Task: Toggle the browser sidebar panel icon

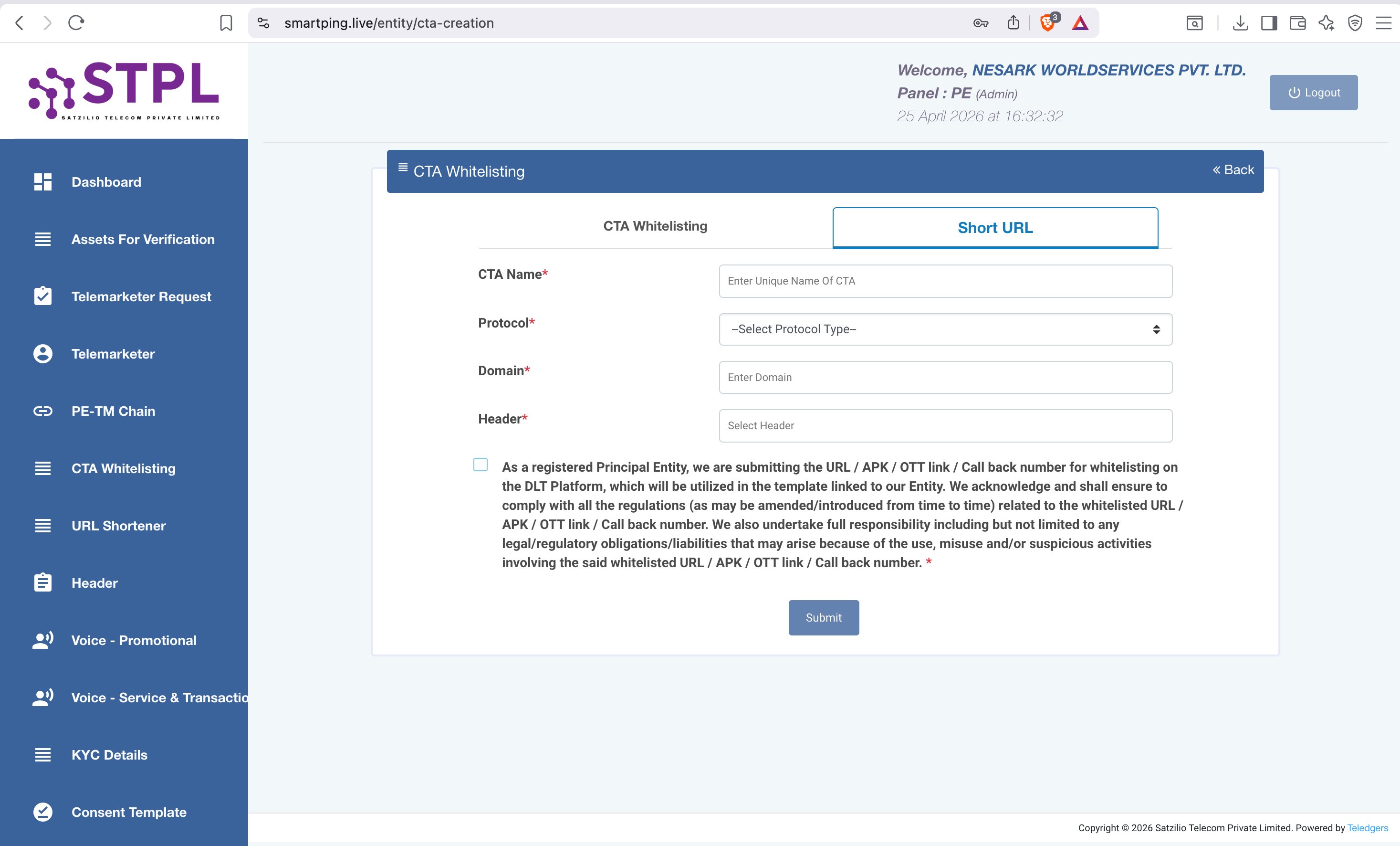Action: point(1269,23)
